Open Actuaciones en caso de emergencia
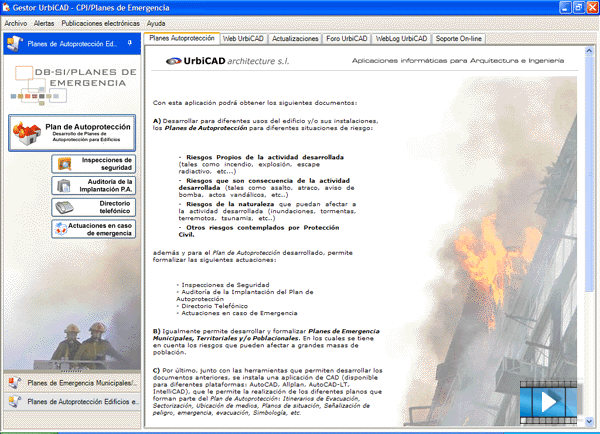600x434 pixels. click(x=94, y=229)
